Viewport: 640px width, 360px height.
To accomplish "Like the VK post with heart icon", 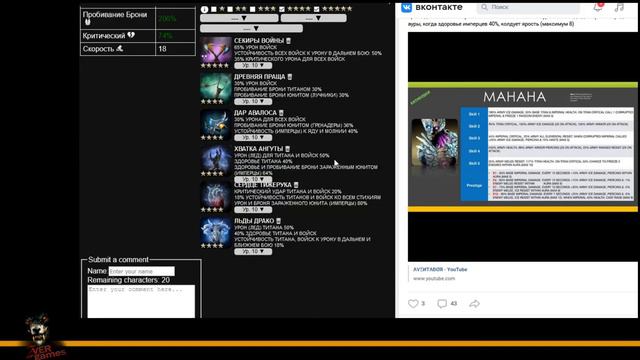I will coord(413,304).
